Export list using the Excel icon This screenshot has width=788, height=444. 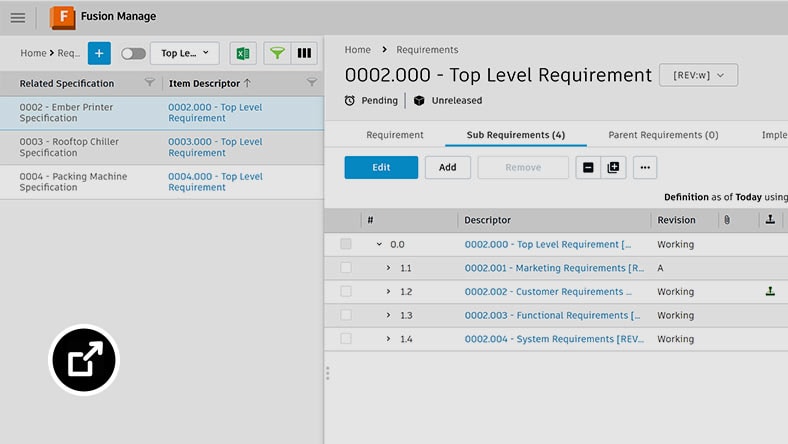coord(242,53)
